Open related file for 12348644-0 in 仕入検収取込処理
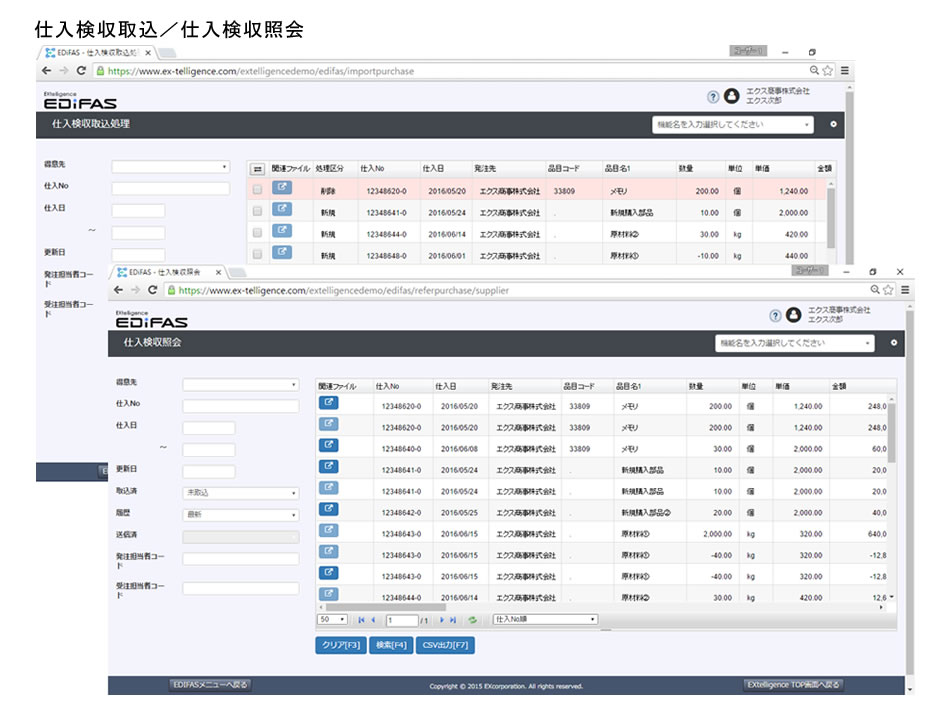The width and height of the screenshot is (945, 710). tap(282, 231)
